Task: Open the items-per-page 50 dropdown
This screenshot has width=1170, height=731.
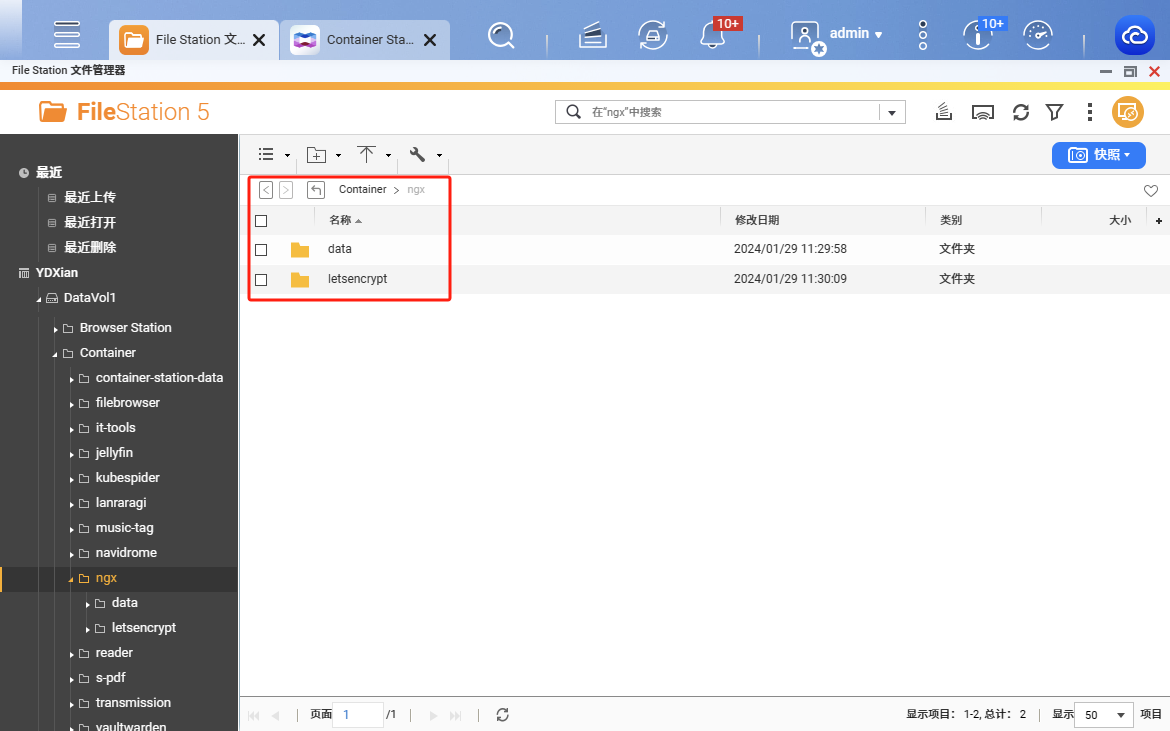Action: click(1104, 715)
